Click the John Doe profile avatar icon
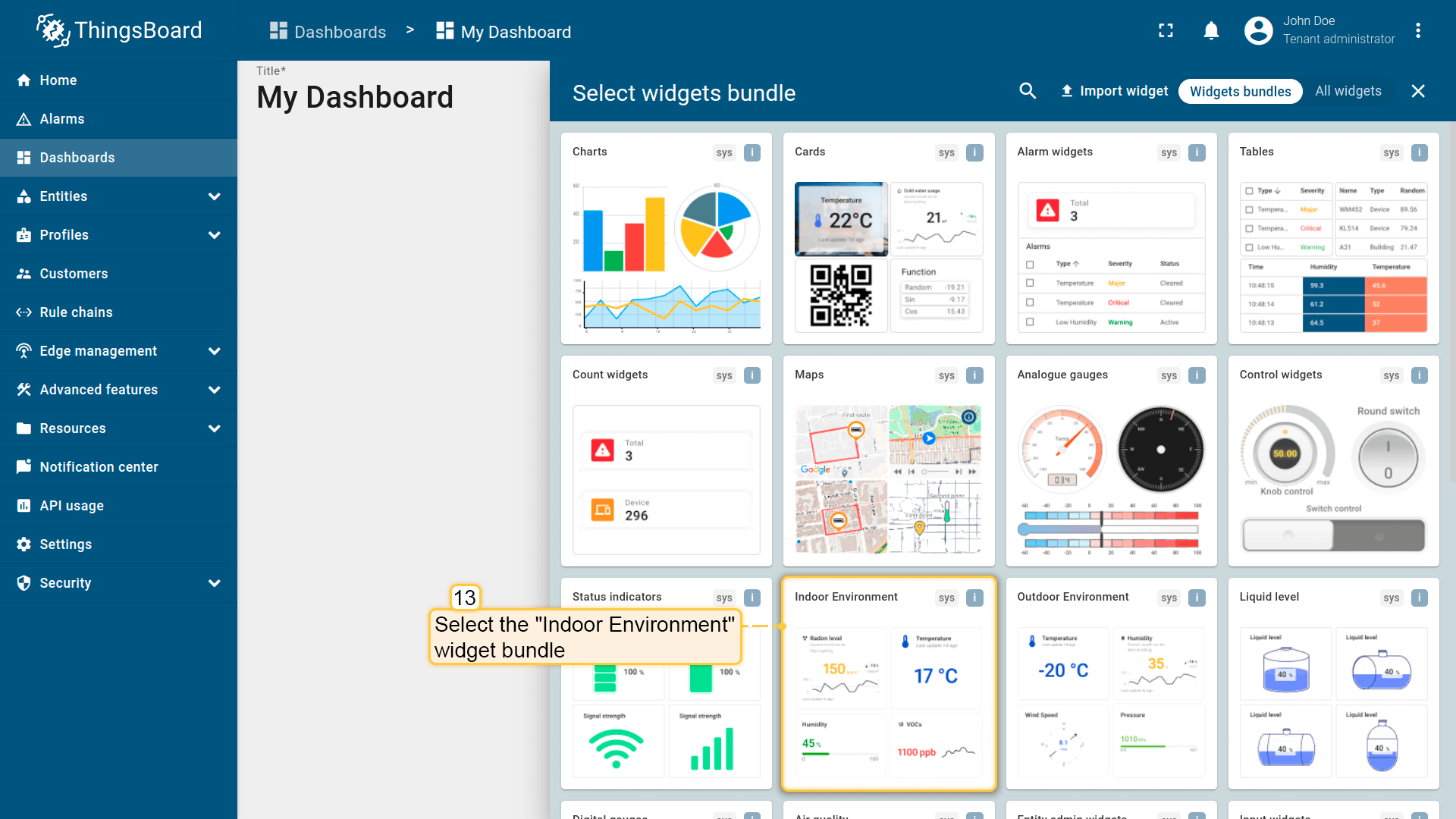1456x819 pixels. pos(1258,31)
